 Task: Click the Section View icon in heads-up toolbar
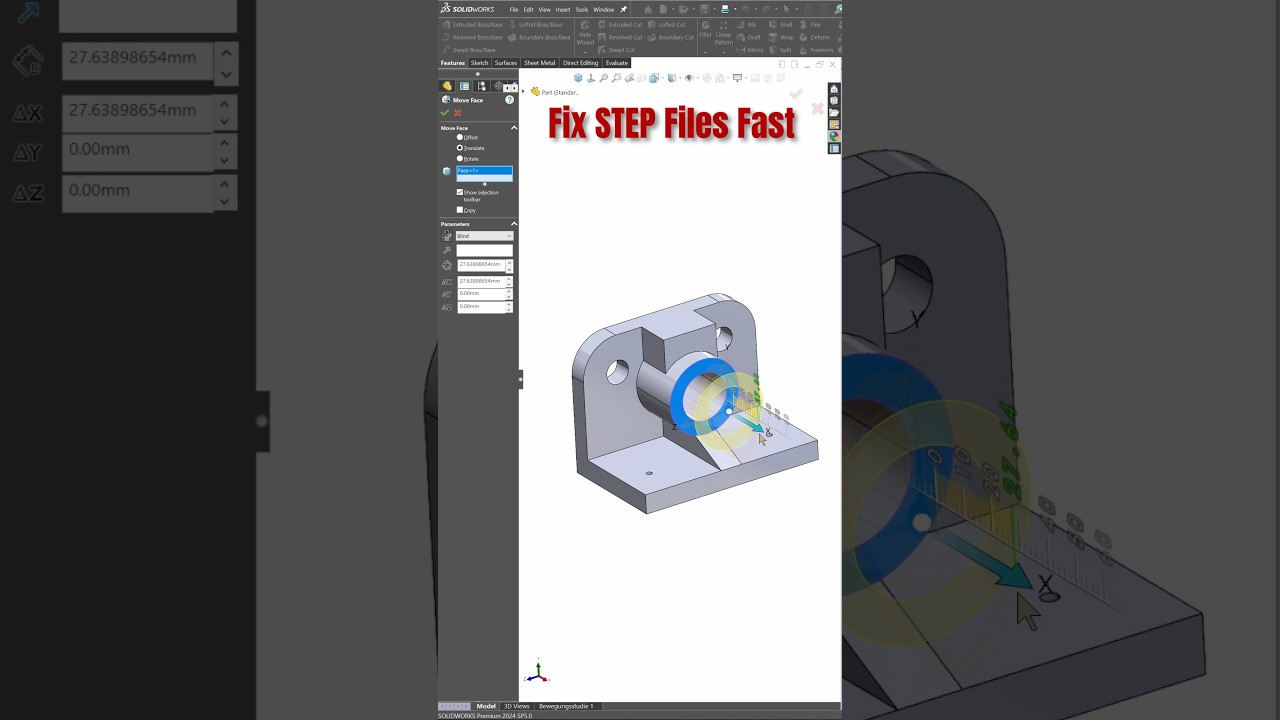642,77
